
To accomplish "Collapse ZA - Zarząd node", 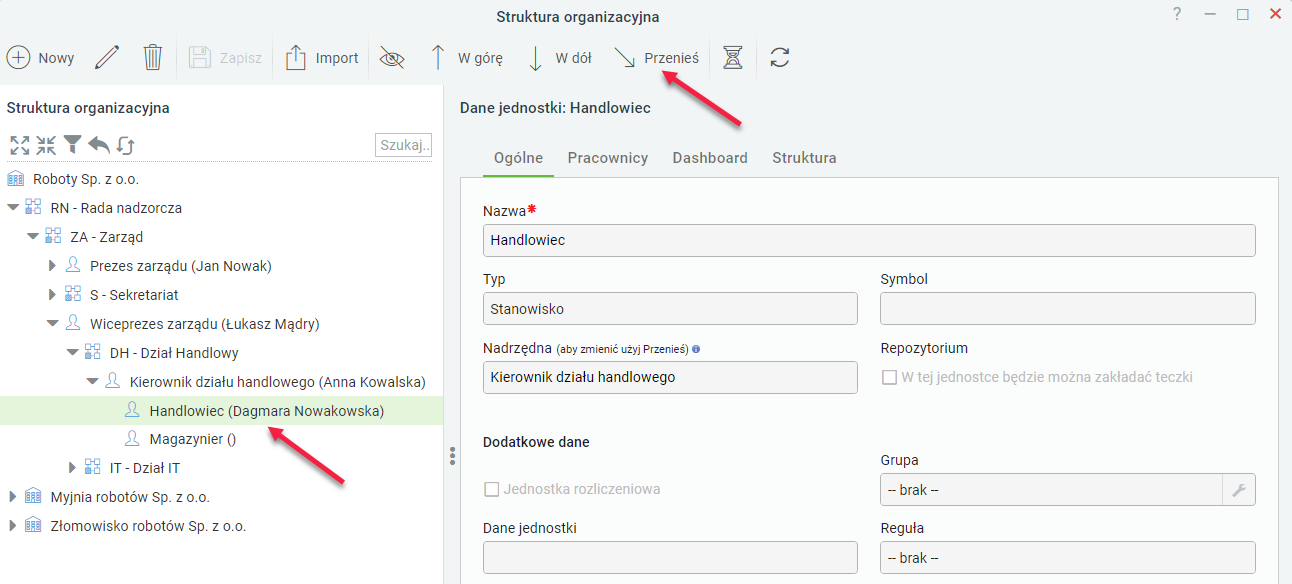I will [33, 237].
